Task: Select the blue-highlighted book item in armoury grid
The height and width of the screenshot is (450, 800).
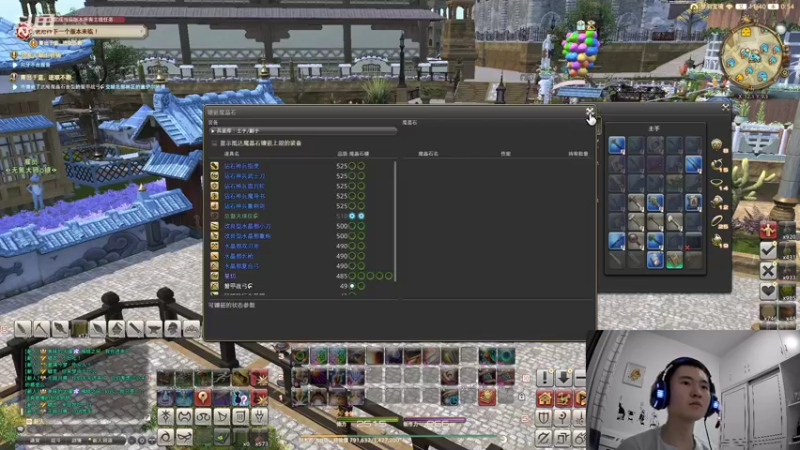Action: [693, 203]
